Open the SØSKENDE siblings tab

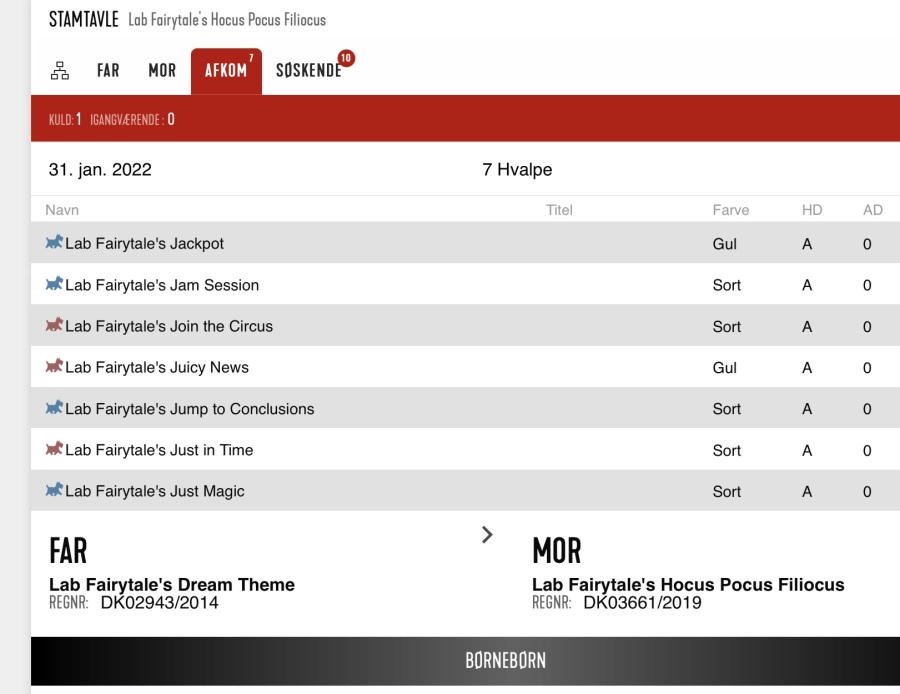[x=309, y=71]
